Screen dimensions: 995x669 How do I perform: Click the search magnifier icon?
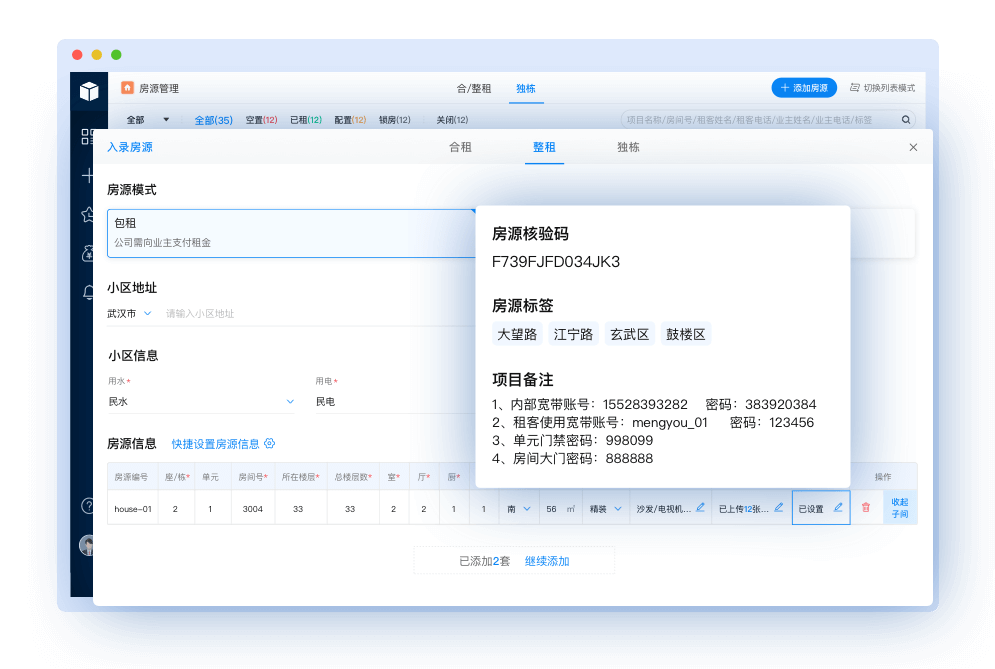(x=906, y=119)
